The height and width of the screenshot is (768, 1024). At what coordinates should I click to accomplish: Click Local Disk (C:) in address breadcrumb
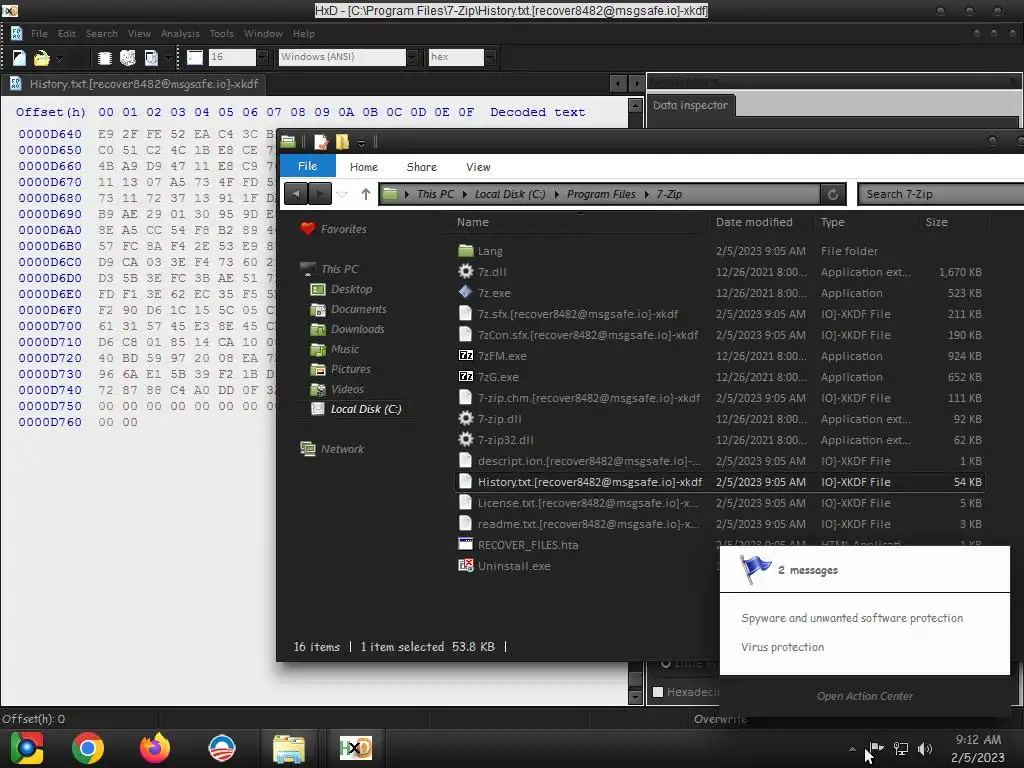pos(510,194)
